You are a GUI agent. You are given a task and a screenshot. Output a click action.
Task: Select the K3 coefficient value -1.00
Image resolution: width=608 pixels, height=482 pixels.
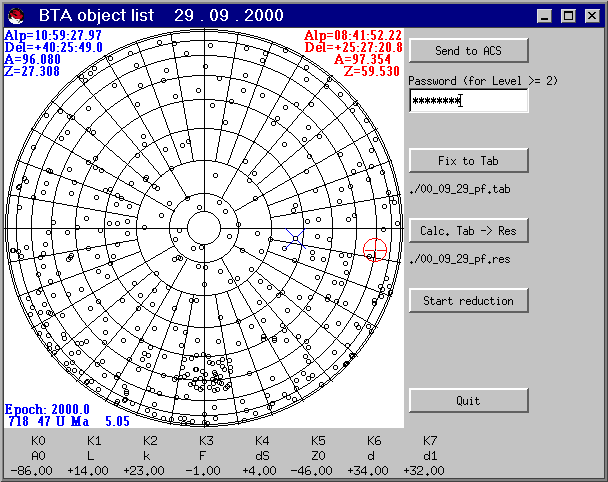coord(206,469)
